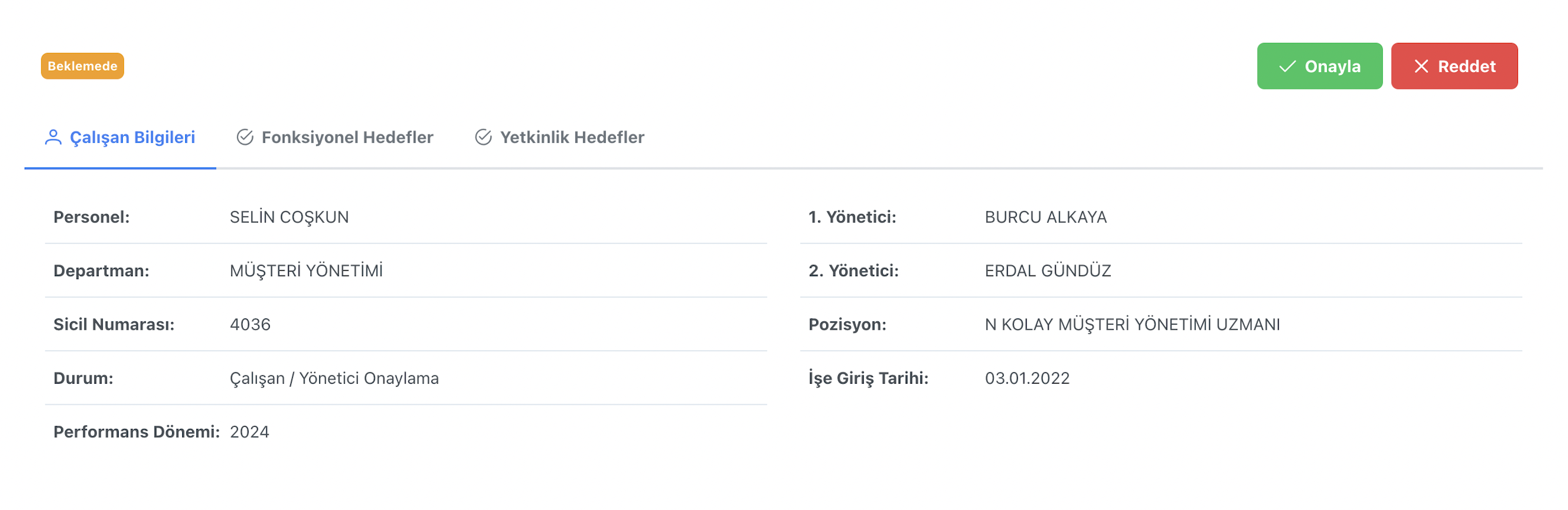Open the Çalışan Bilgileri tab
1568x510 pixels.
tap(120, 137)
